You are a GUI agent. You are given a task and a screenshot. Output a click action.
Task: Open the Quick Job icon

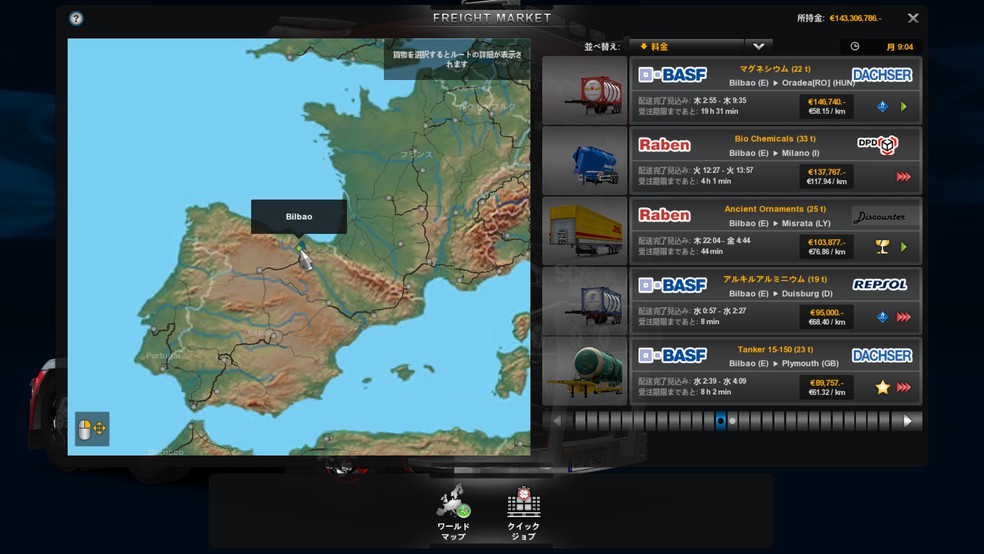523,503
